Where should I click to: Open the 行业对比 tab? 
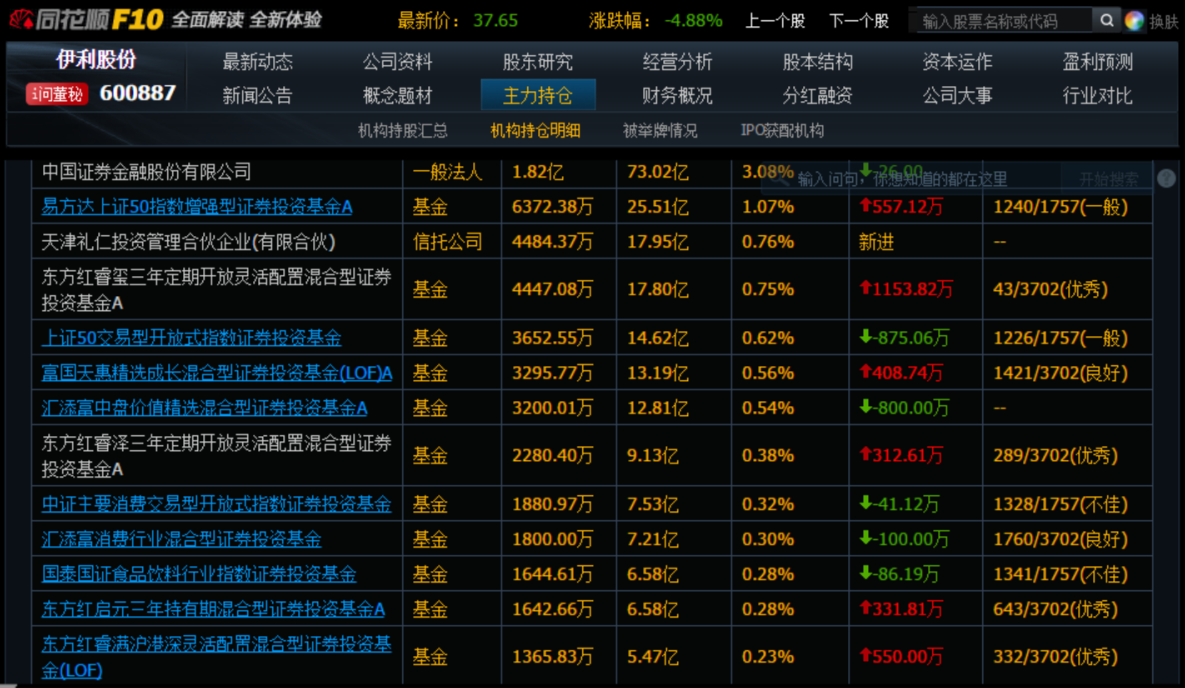coord(1097,95)
